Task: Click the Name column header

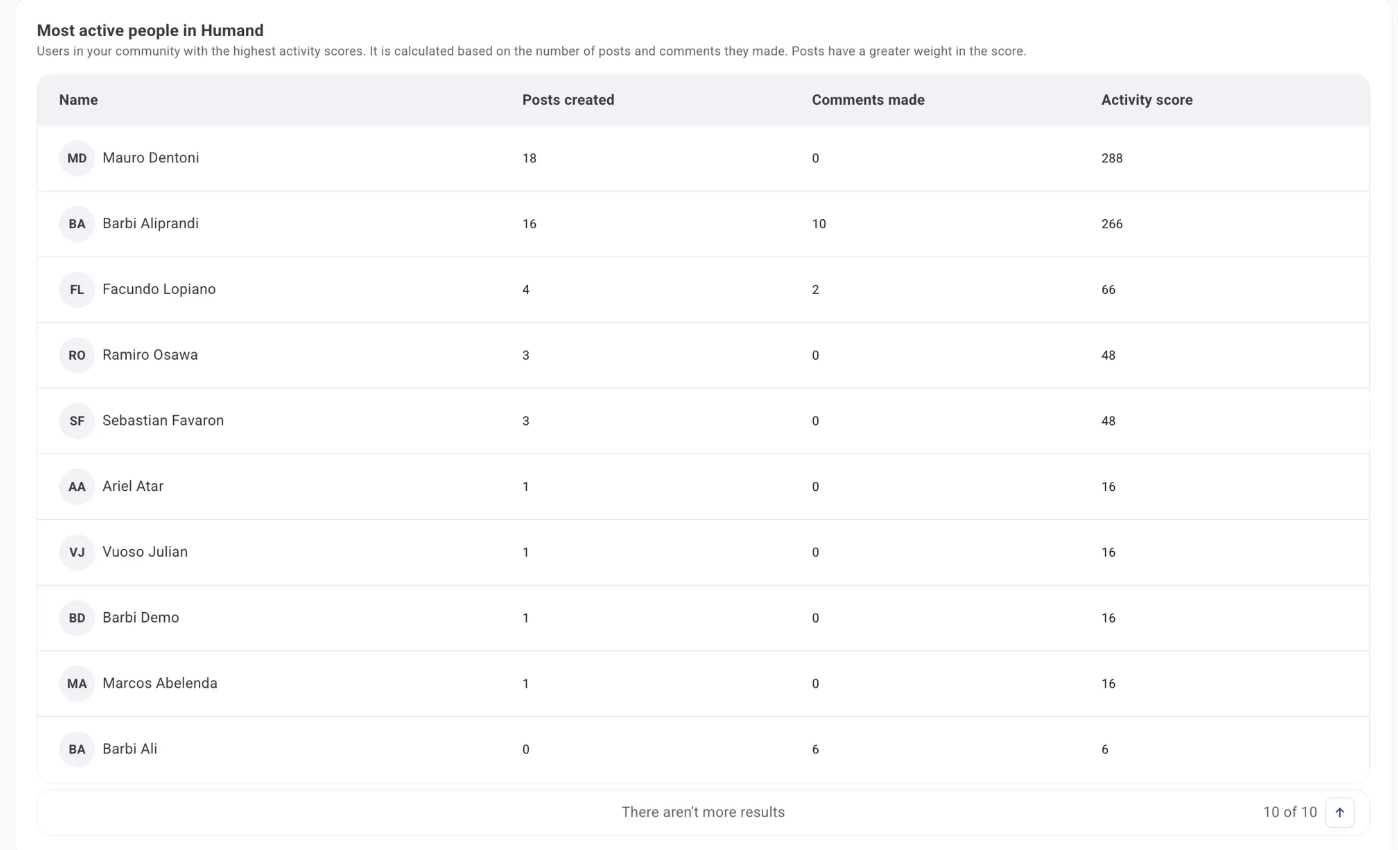Action: pyautogui.click(x=78, y=100)
